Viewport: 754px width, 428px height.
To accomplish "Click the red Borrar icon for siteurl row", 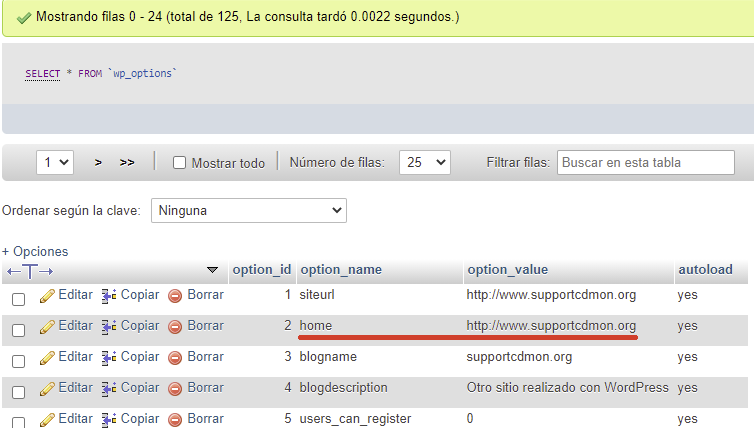I will [175, 296].
